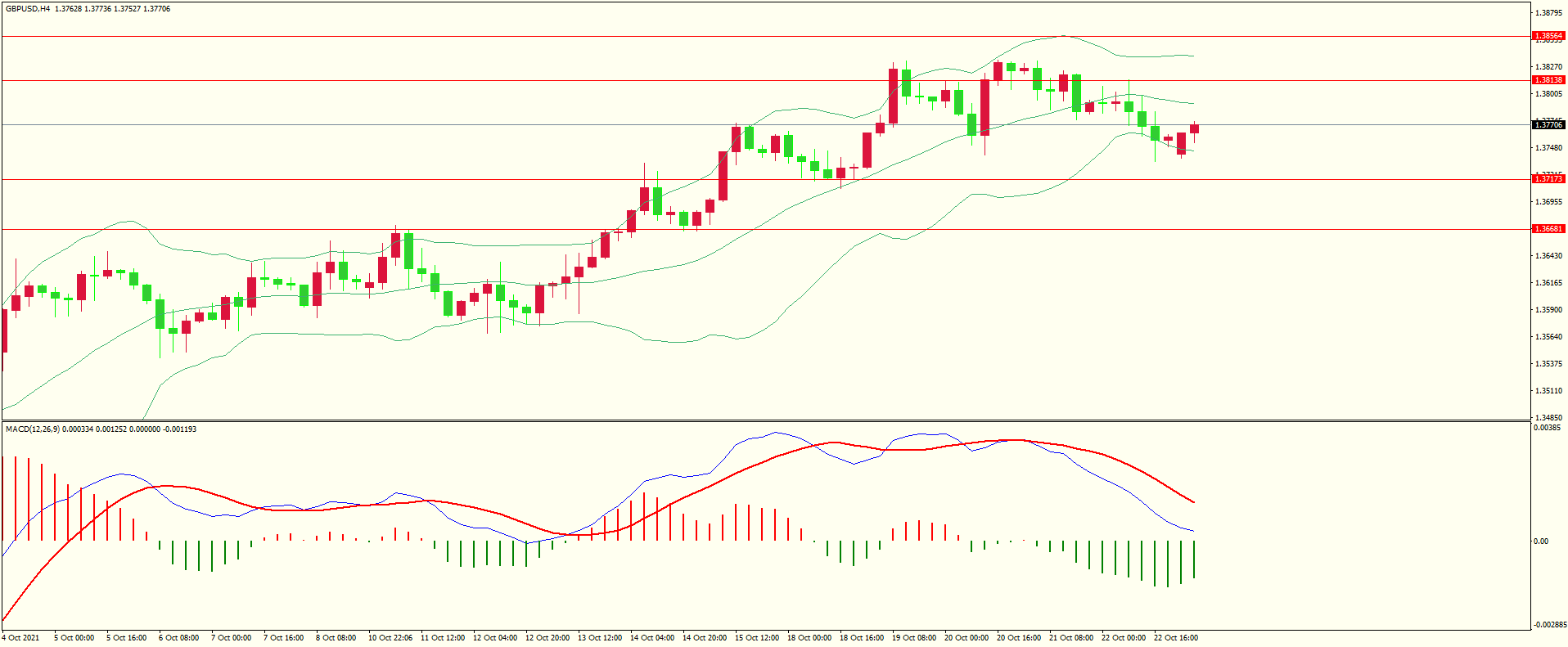Click the 1.38795 price scale value
Image resolution: width=1568 pixels, height=647 pixels.
tap(1548, 13)
